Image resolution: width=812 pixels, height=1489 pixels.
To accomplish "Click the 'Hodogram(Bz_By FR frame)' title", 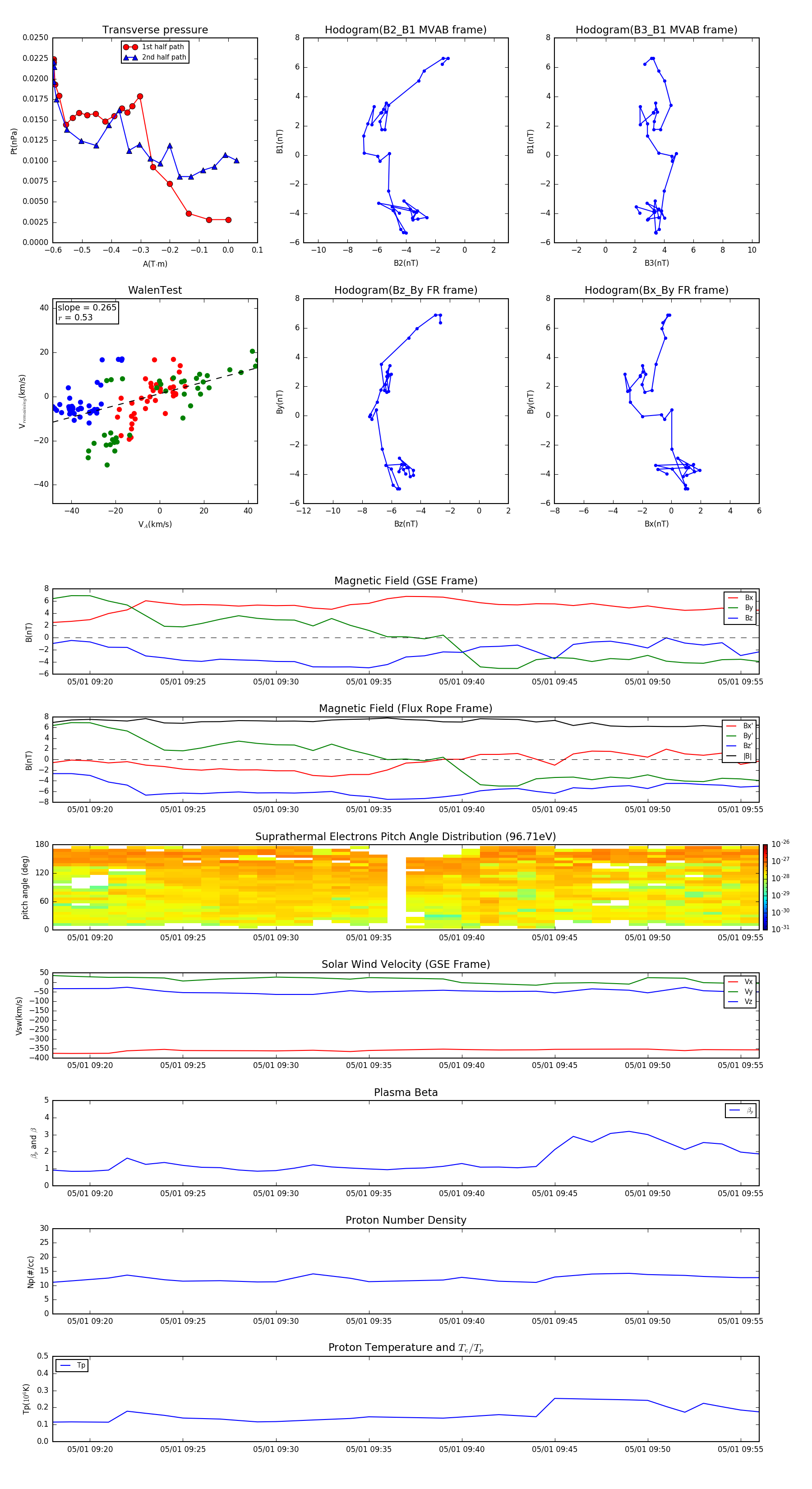I will (x=406, y=290).
